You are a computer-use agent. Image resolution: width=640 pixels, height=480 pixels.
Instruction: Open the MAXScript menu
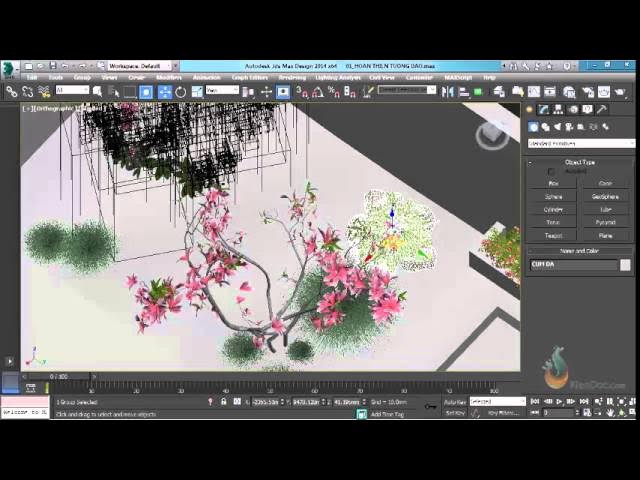coord(459,77)
